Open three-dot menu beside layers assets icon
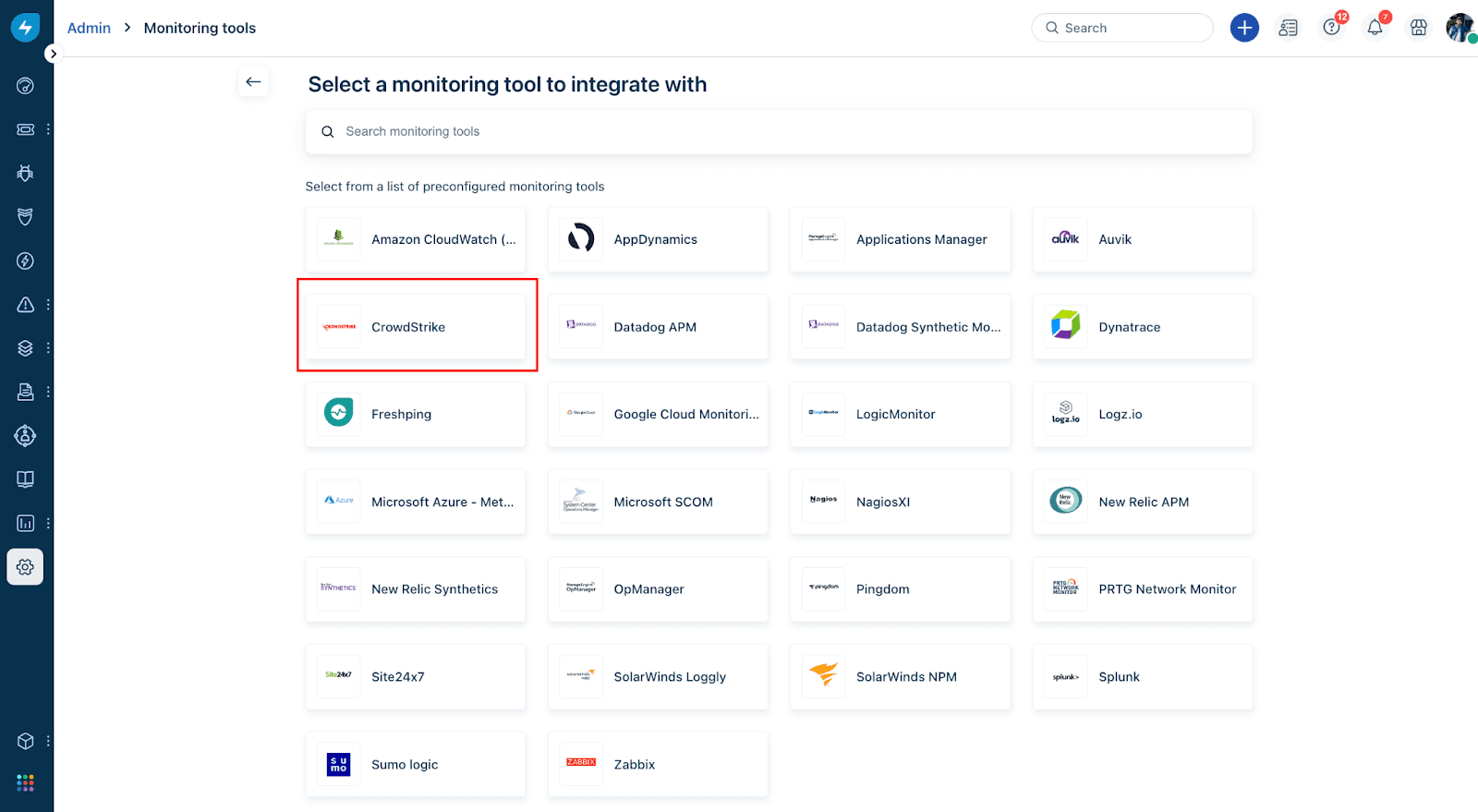This screenshot has height=812, width=1478. [48, 348]
